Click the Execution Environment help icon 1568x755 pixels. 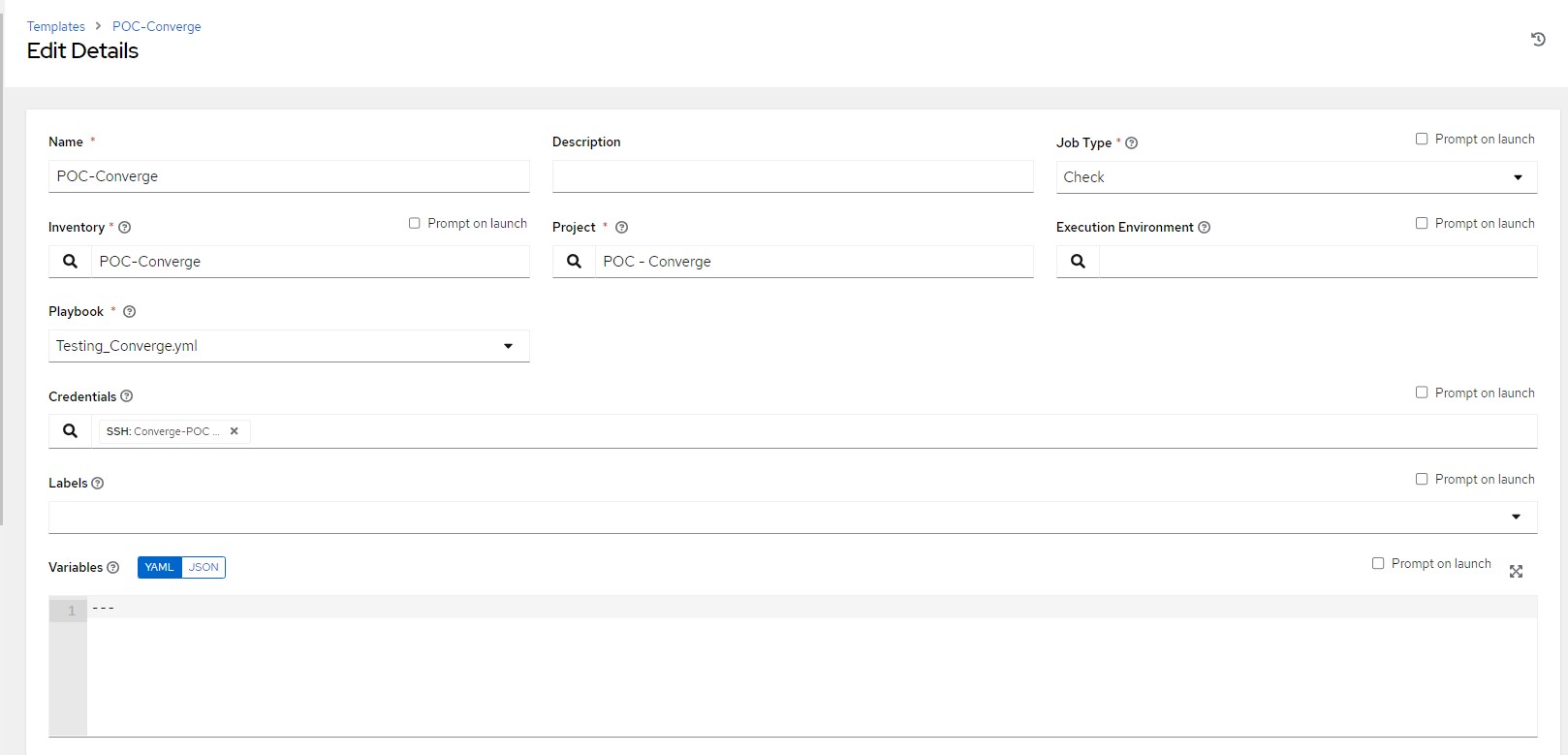[1205, 228]
